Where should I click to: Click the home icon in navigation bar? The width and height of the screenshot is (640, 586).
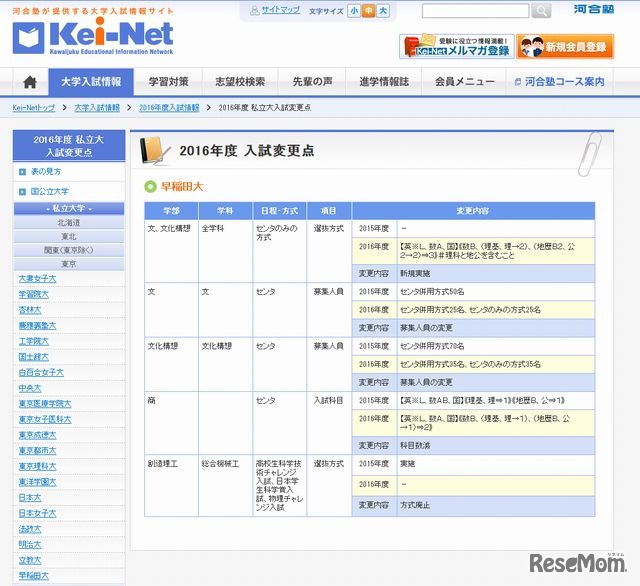(x=30, y=82)
